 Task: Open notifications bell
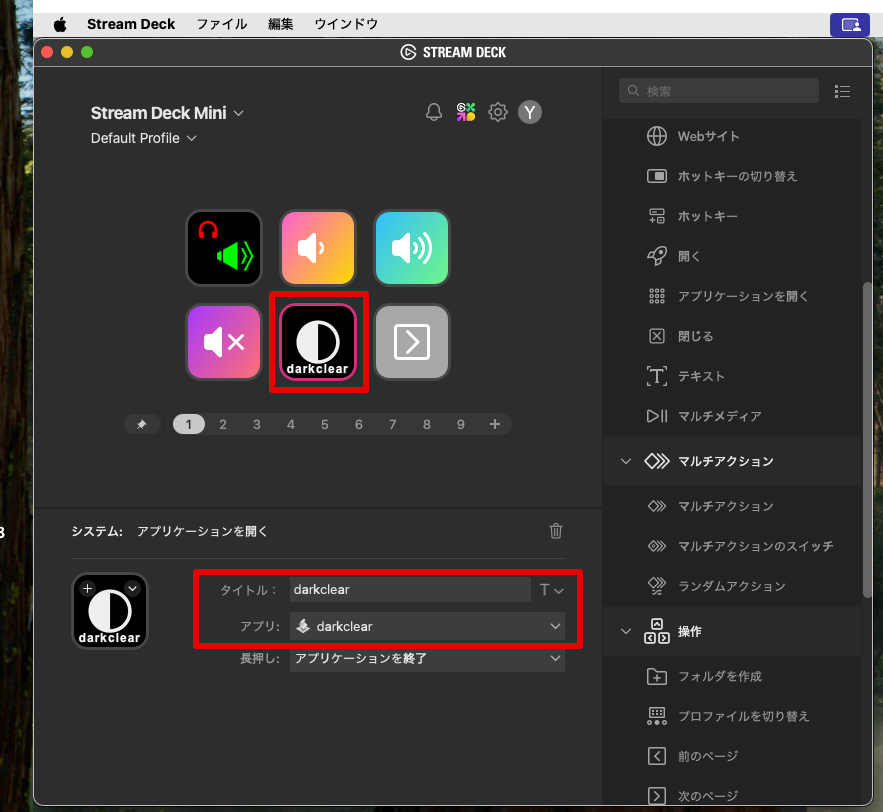point(434,112)
